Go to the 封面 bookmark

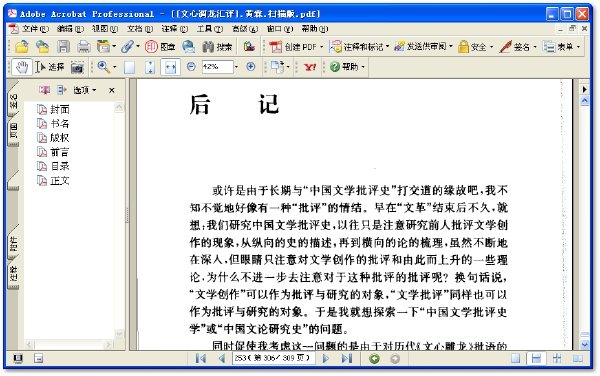pos(53,109)
